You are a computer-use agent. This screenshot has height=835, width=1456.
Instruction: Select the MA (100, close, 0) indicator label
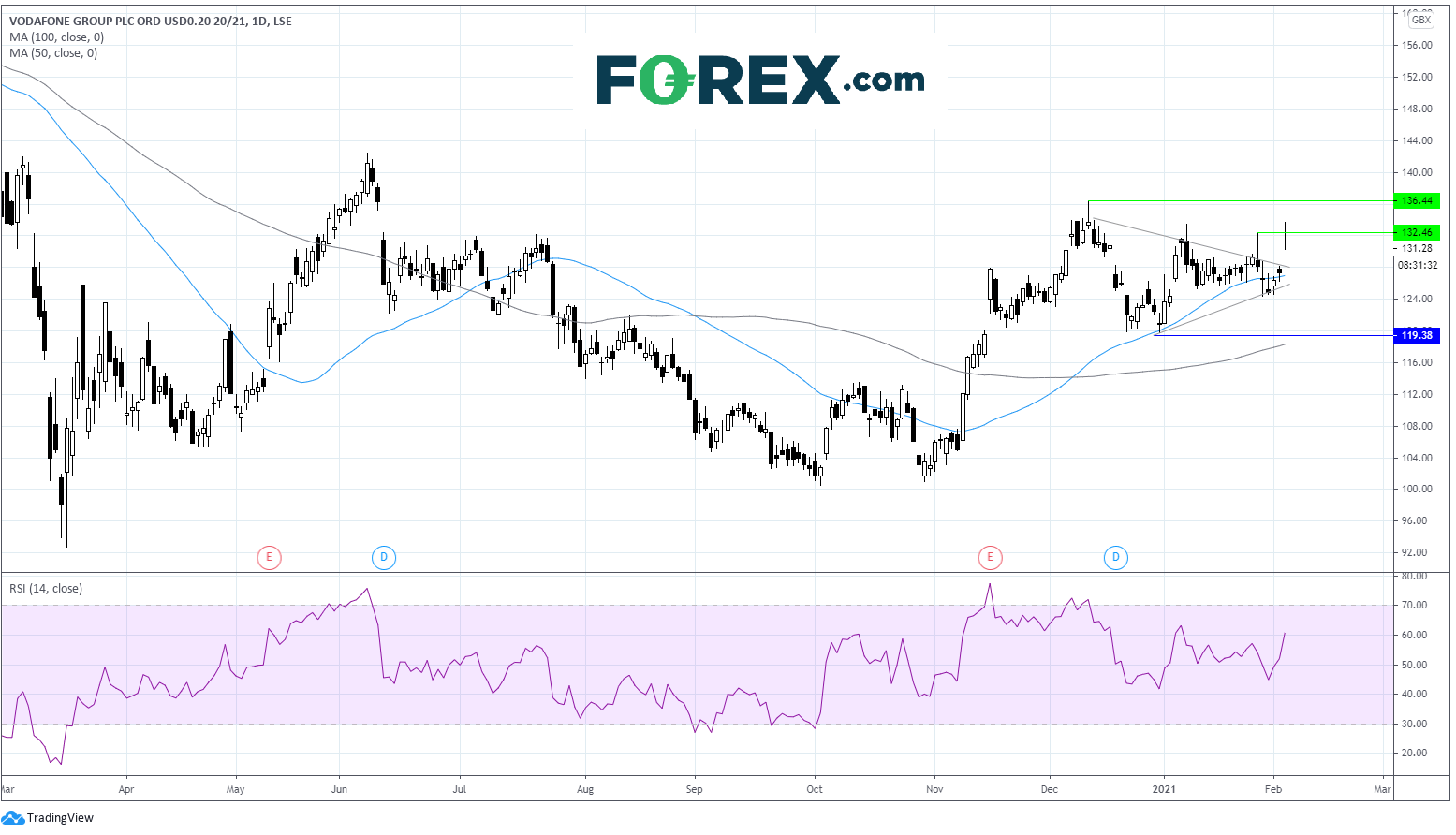coord(56,37)
